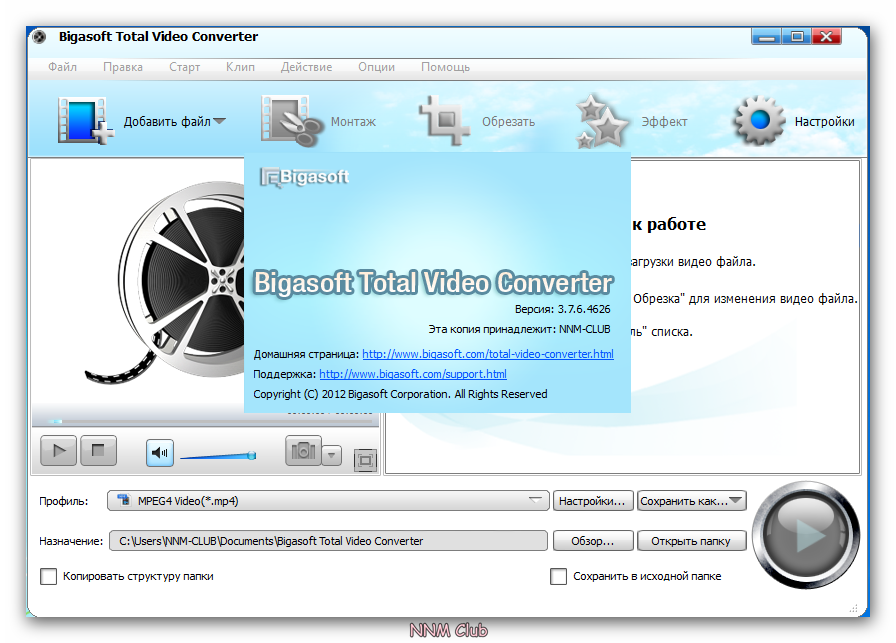Open the Монтаж scissors tool

coord(292,121)
